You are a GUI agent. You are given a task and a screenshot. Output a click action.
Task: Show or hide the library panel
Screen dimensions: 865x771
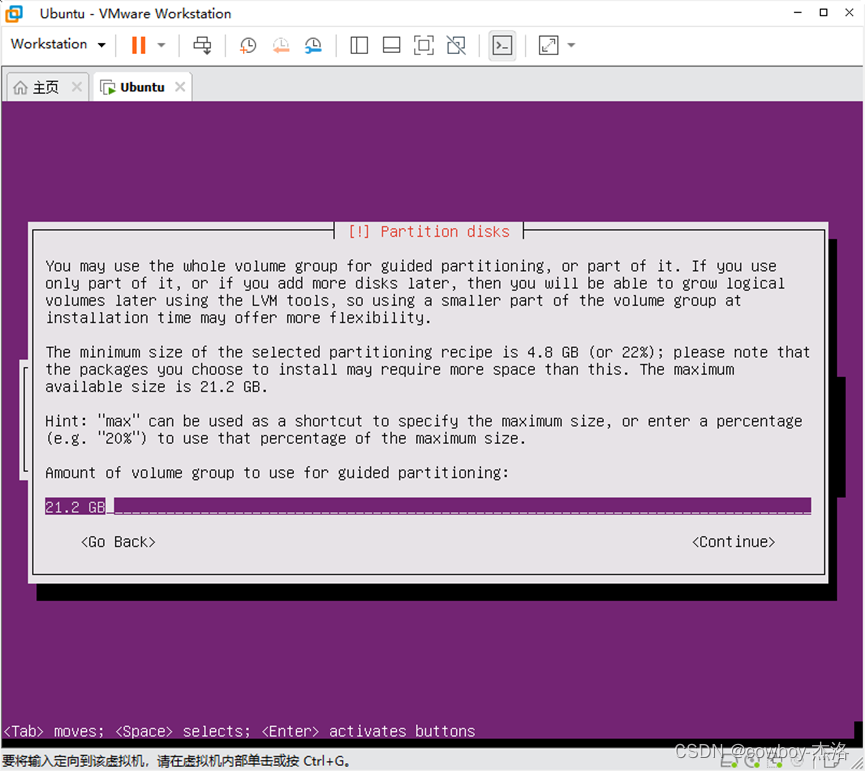click(x=359, y=45)
